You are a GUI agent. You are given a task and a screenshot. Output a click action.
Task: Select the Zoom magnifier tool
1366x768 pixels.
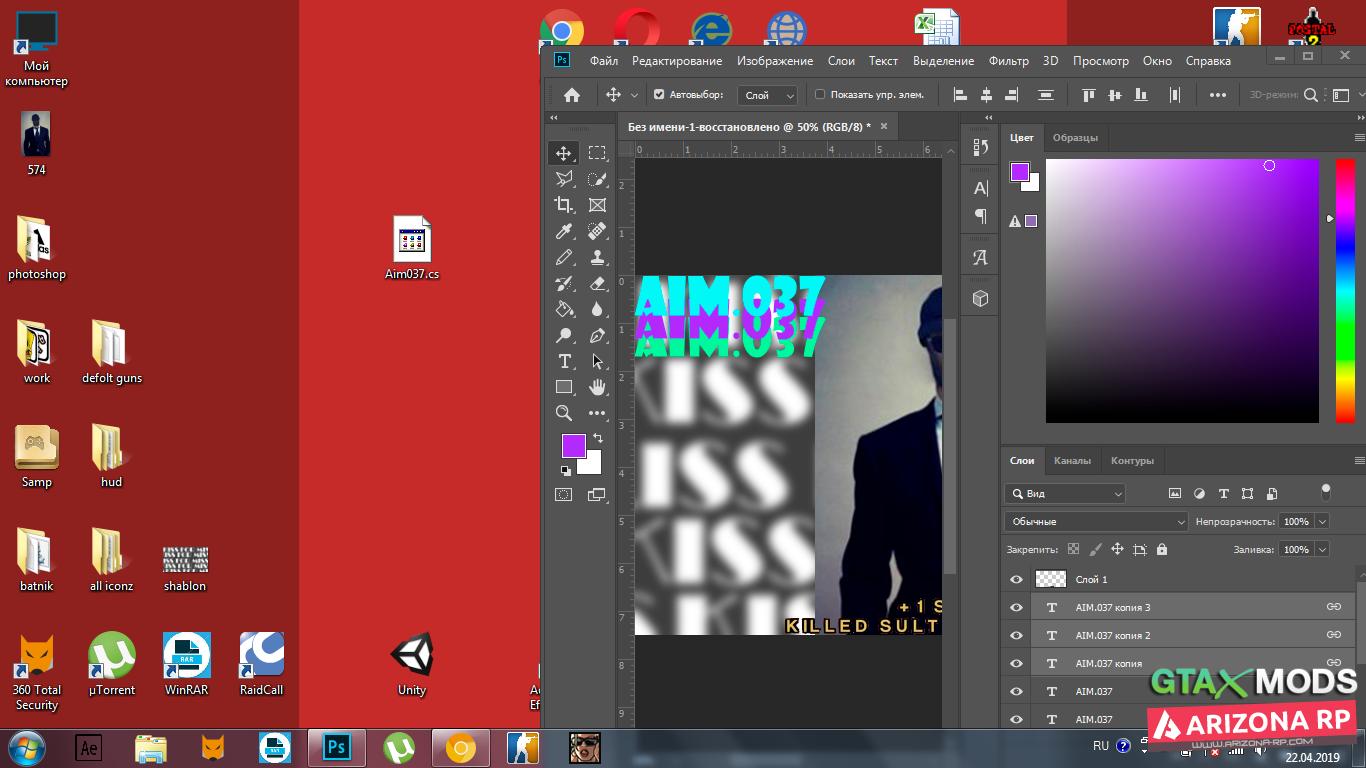click(564, 413)
